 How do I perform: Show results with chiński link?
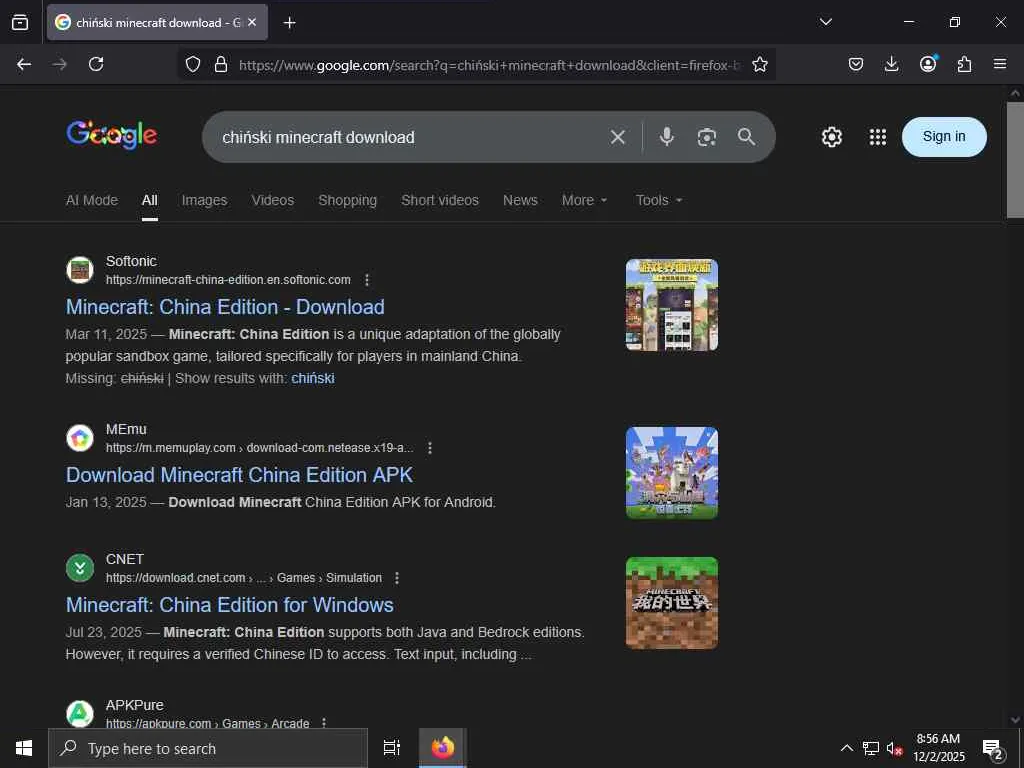click(313, 378)
